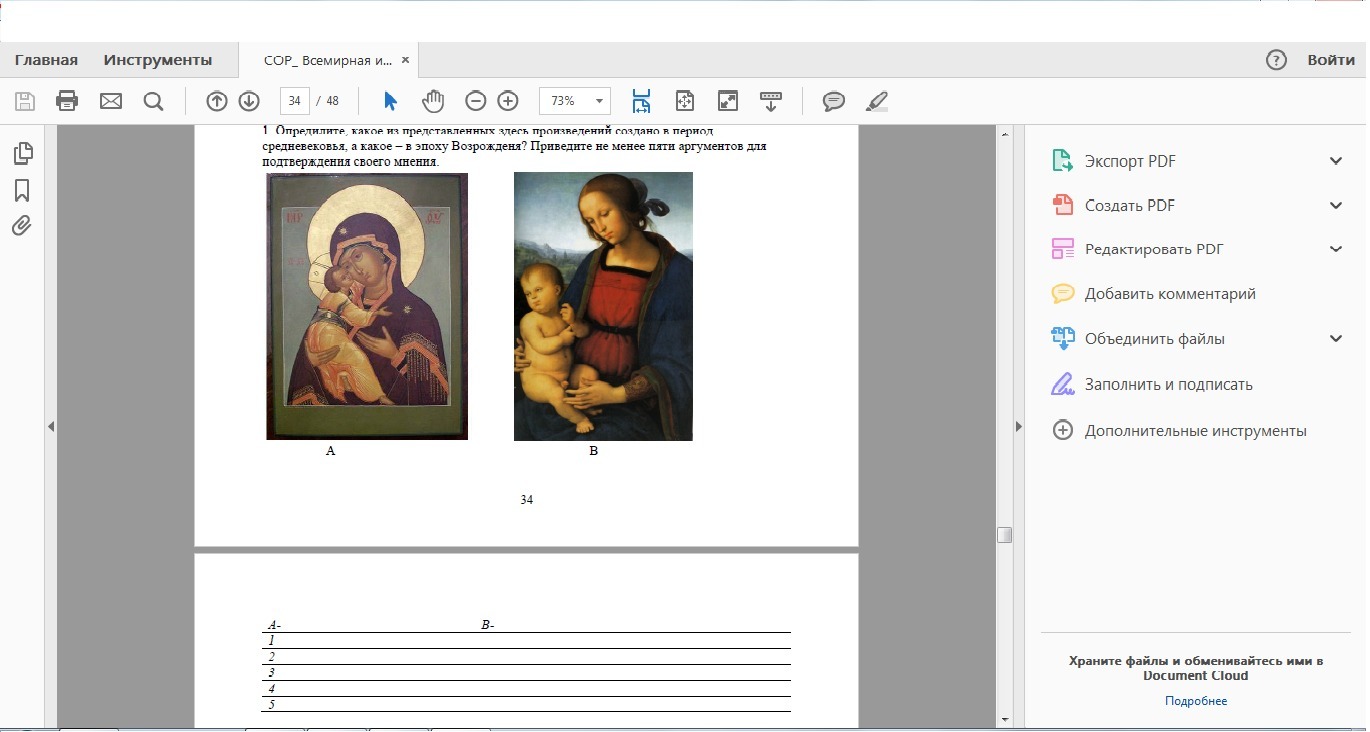The height and width of the screenshot is (732, 1370).
Task: Open the Add comment bubble tool
Action: [833, 101]
